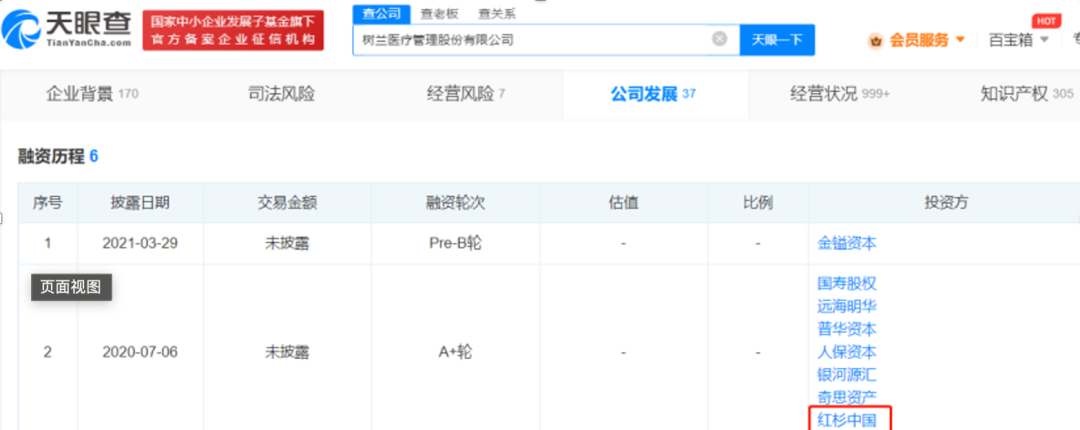Click the 披露日期 column header
This screenshot has width=1080, height=430.
(x=140, y=203)
